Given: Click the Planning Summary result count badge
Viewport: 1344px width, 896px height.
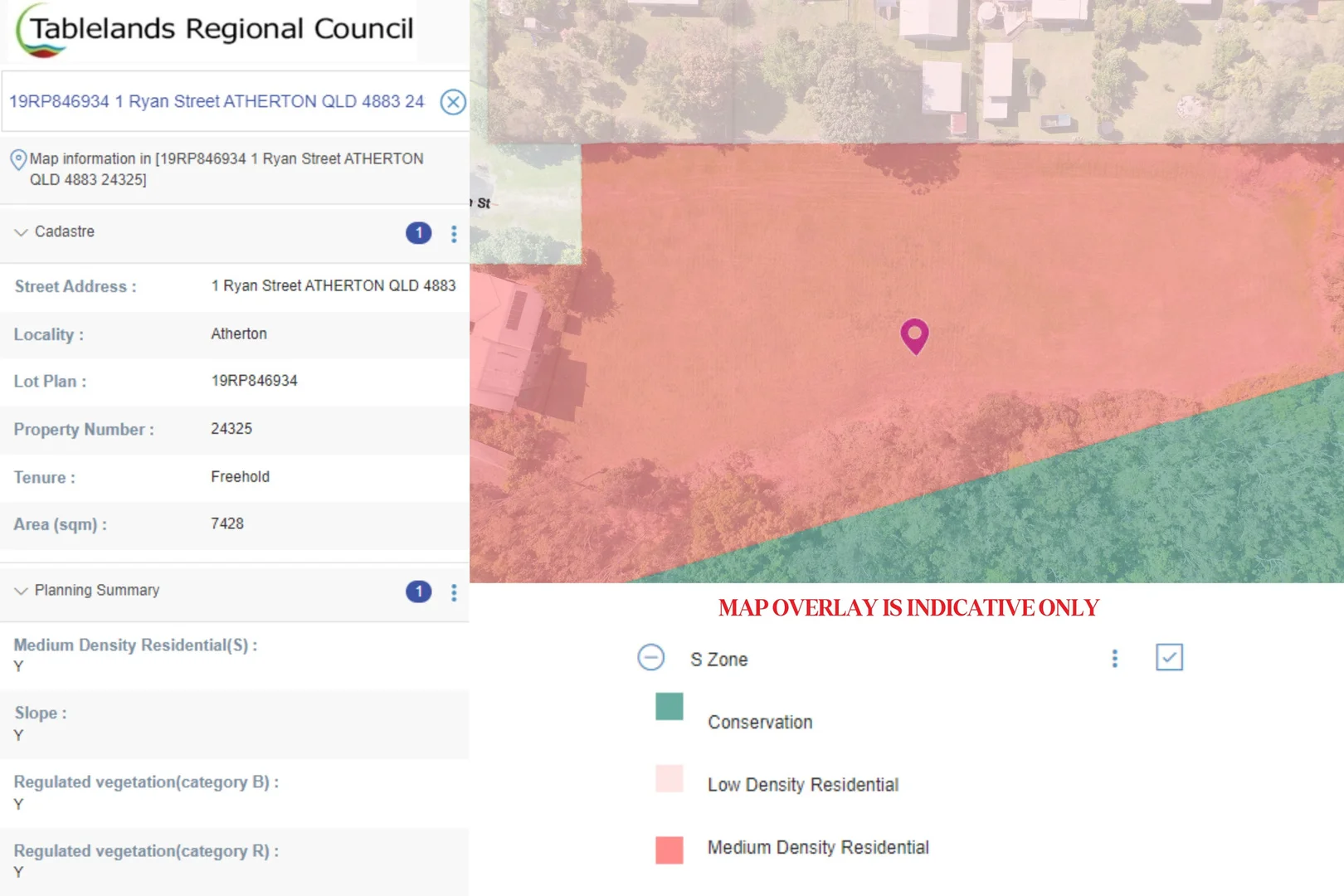Looking at the screenshot, I should (x=418, y=592).
